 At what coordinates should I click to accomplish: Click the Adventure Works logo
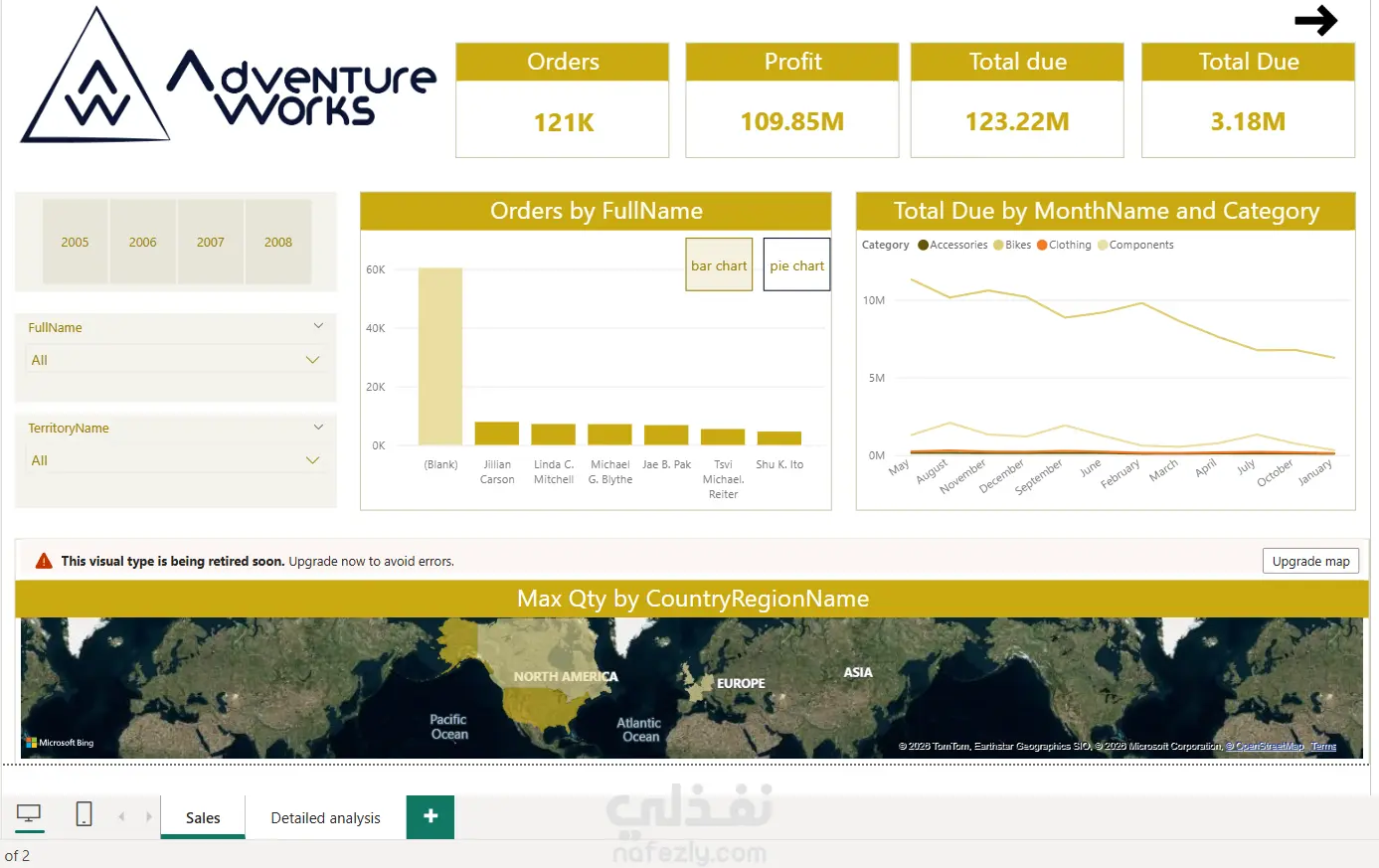pos(229,76)
